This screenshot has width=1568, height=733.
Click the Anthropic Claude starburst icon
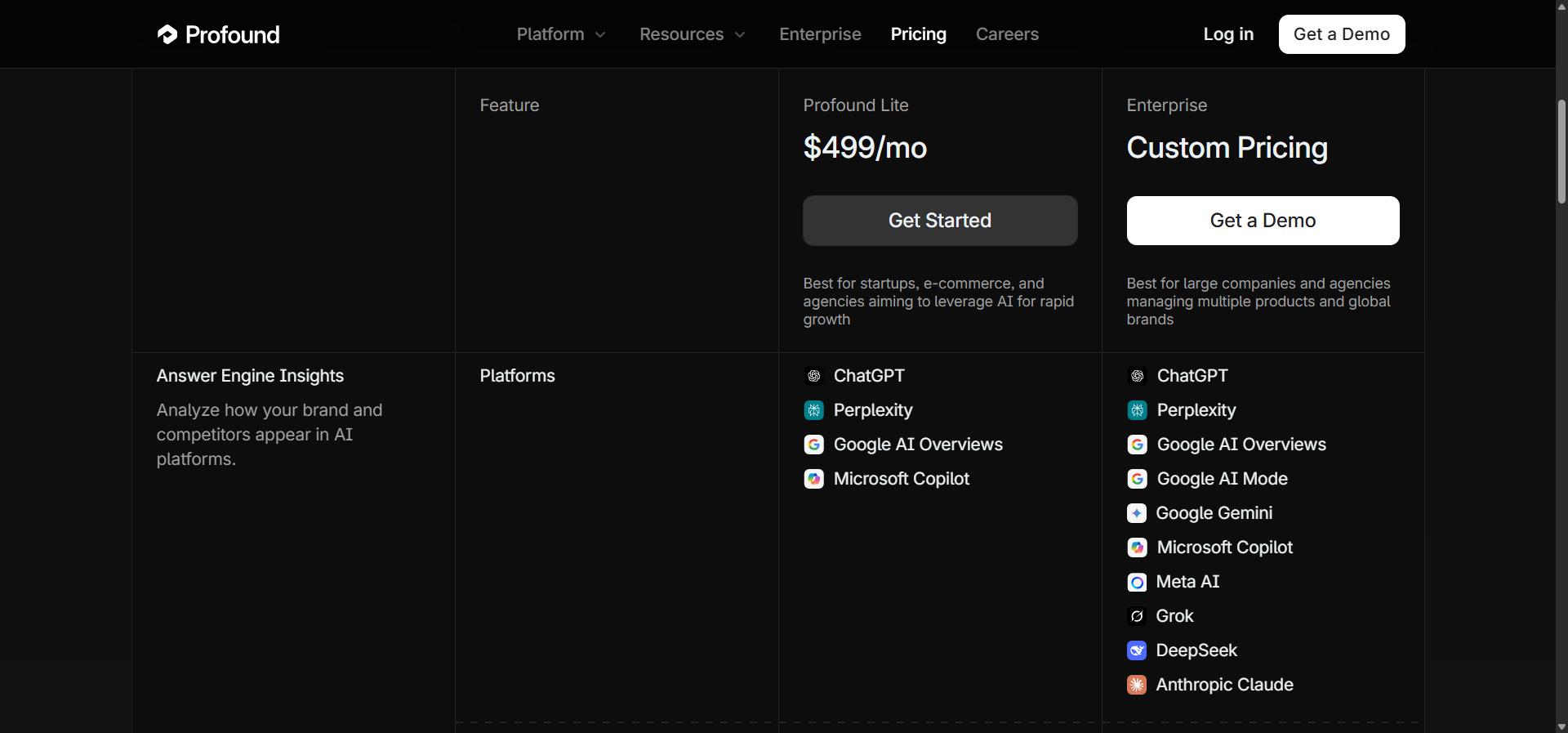1137,685
